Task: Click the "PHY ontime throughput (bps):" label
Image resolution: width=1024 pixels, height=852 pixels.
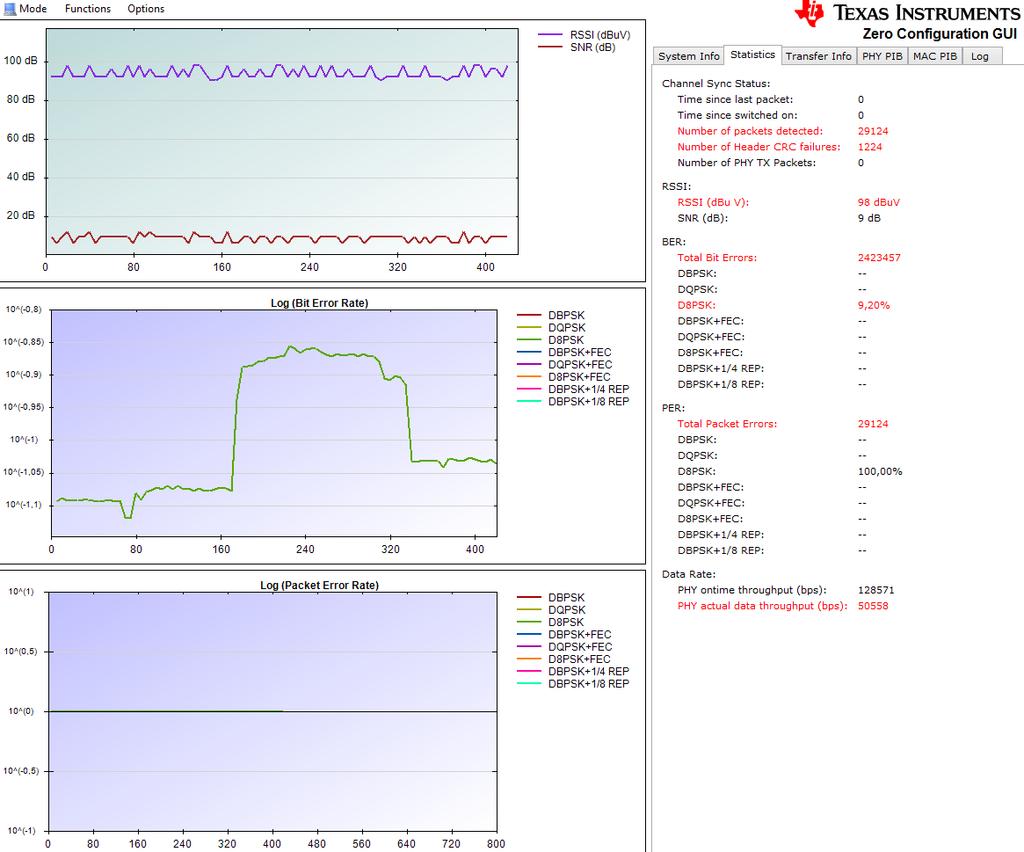Action: pos(752,590)
